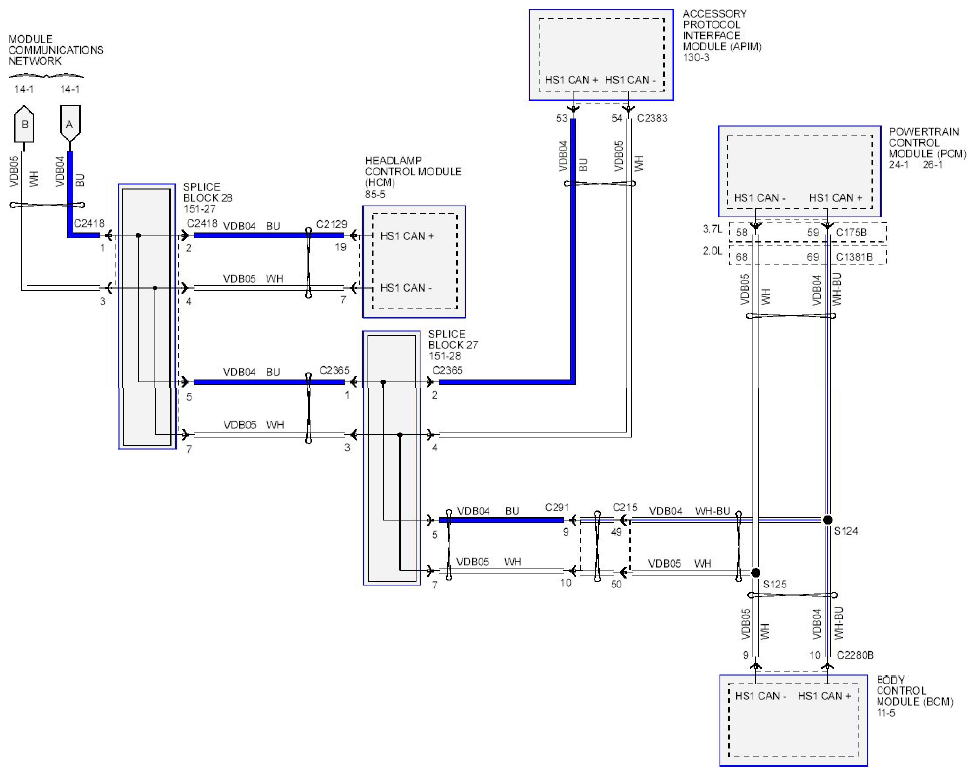Select the "SPLICE BLOCK 28" label
This screenshot has width=976, height=776.
208,192
